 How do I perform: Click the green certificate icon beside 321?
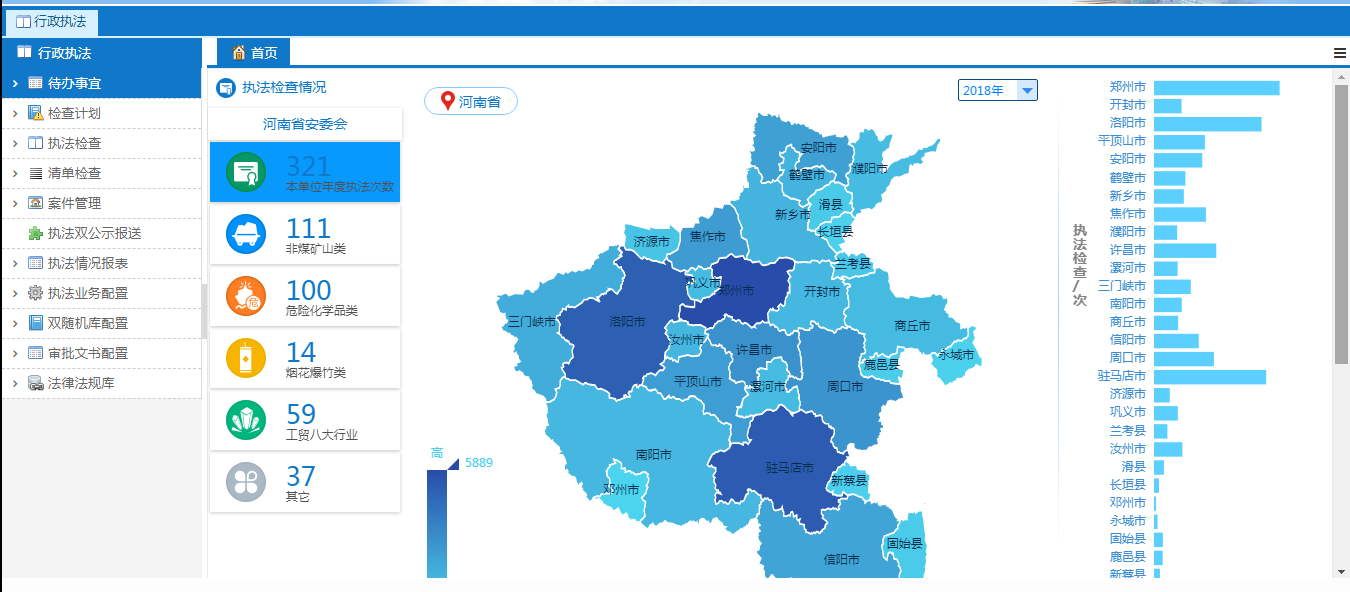[x=245, y=172]
